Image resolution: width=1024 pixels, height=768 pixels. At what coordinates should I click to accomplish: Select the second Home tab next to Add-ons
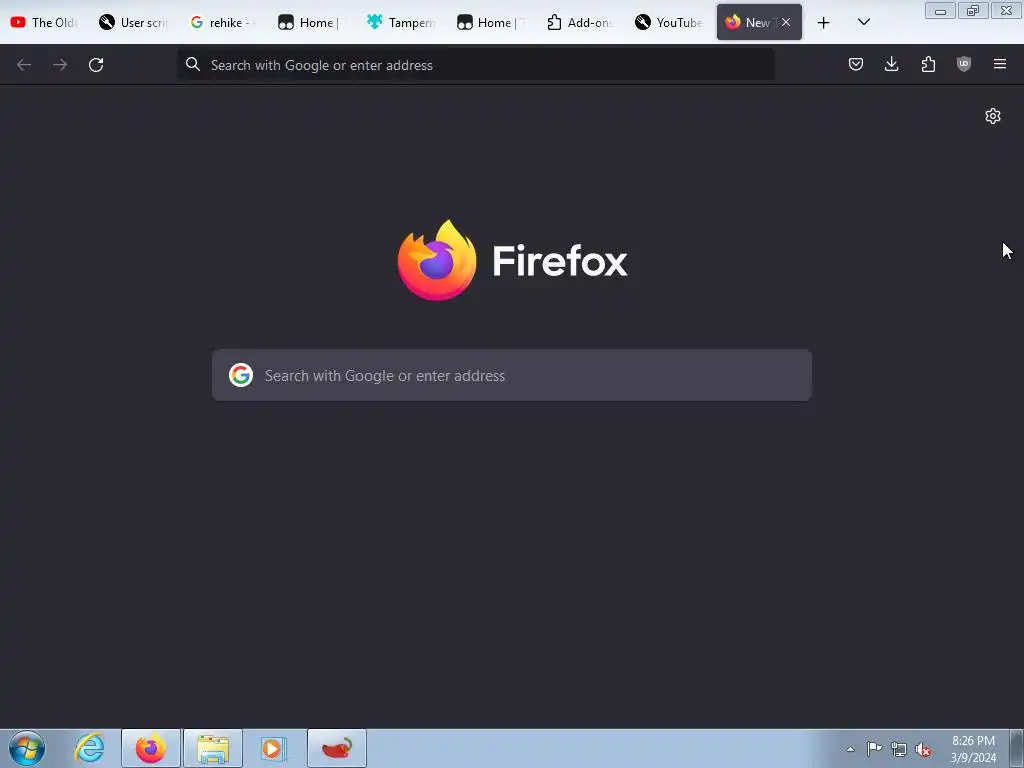coord(491,22)
